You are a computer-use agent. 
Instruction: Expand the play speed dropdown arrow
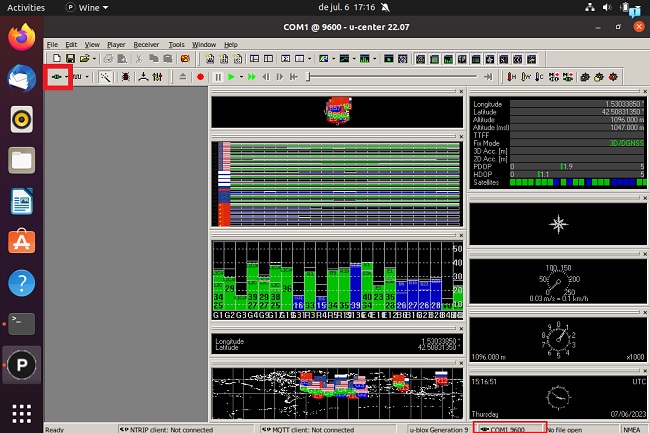click(x=241, y=77)
